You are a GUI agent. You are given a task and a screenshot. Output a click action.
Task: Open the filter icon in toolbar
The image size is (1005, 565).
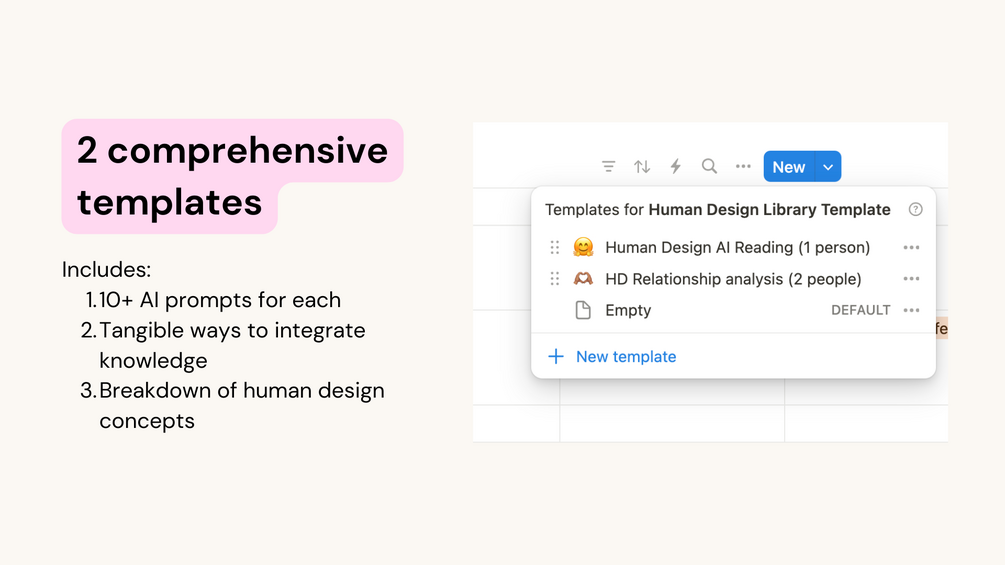(x=608, y=167)
